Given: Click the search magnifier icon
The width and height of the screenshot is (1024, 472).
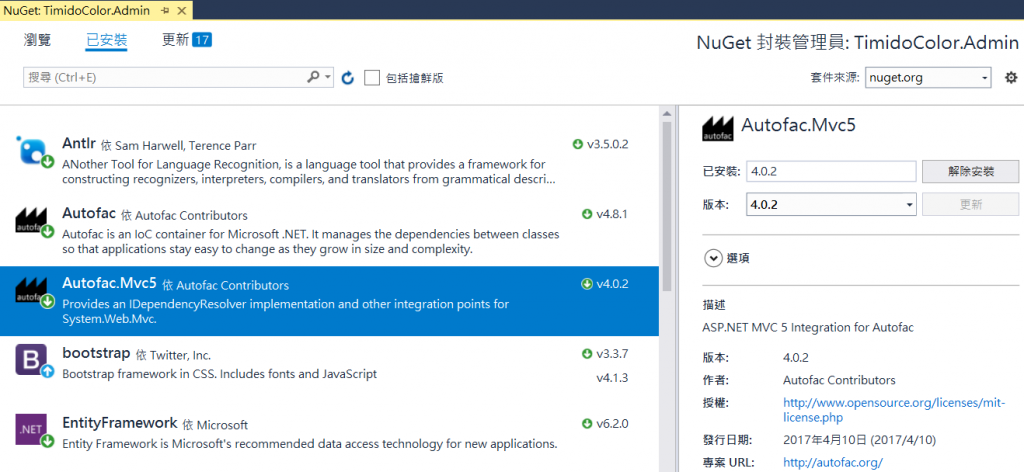Looking at the screenshot, I should (314, 77).
